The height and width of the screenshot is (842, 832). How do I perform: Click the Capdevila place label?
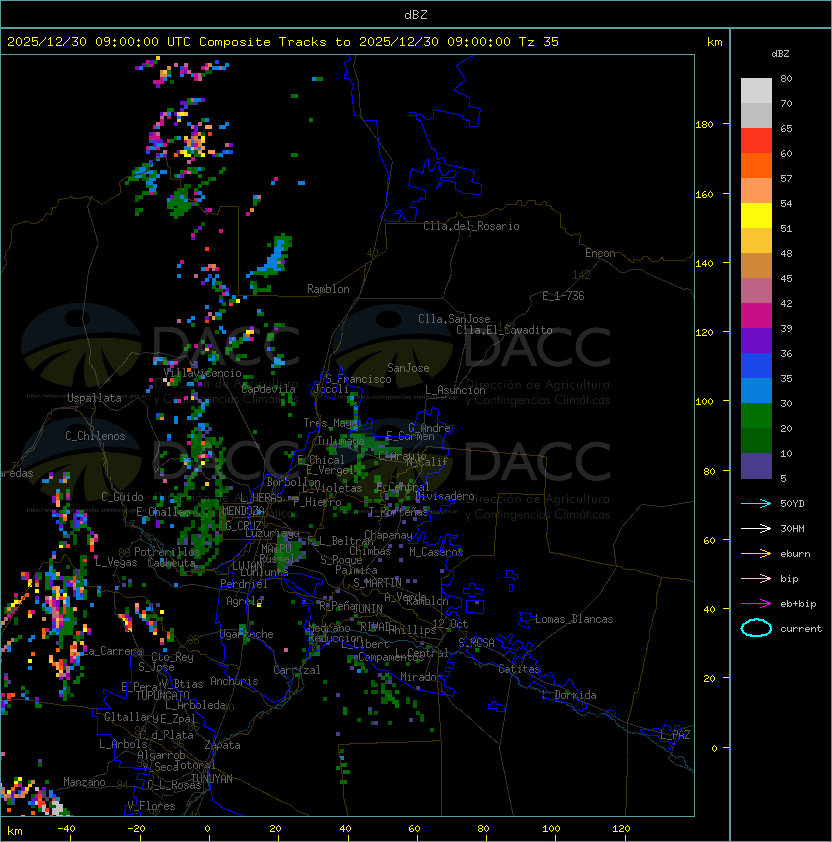tap(268, 389)
